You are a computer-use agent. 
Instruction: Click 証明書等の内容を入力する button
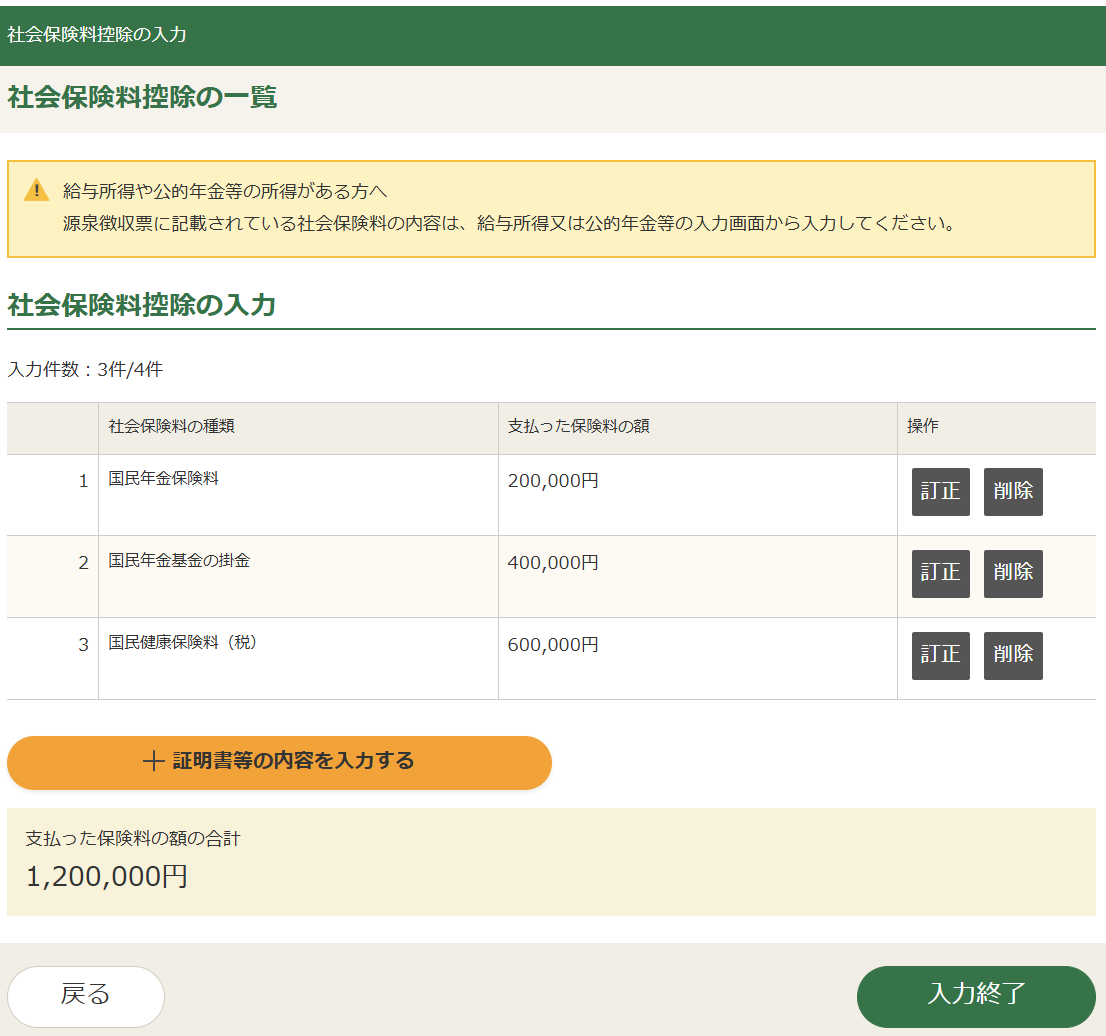pyautogui.click(x=279, y=762)
